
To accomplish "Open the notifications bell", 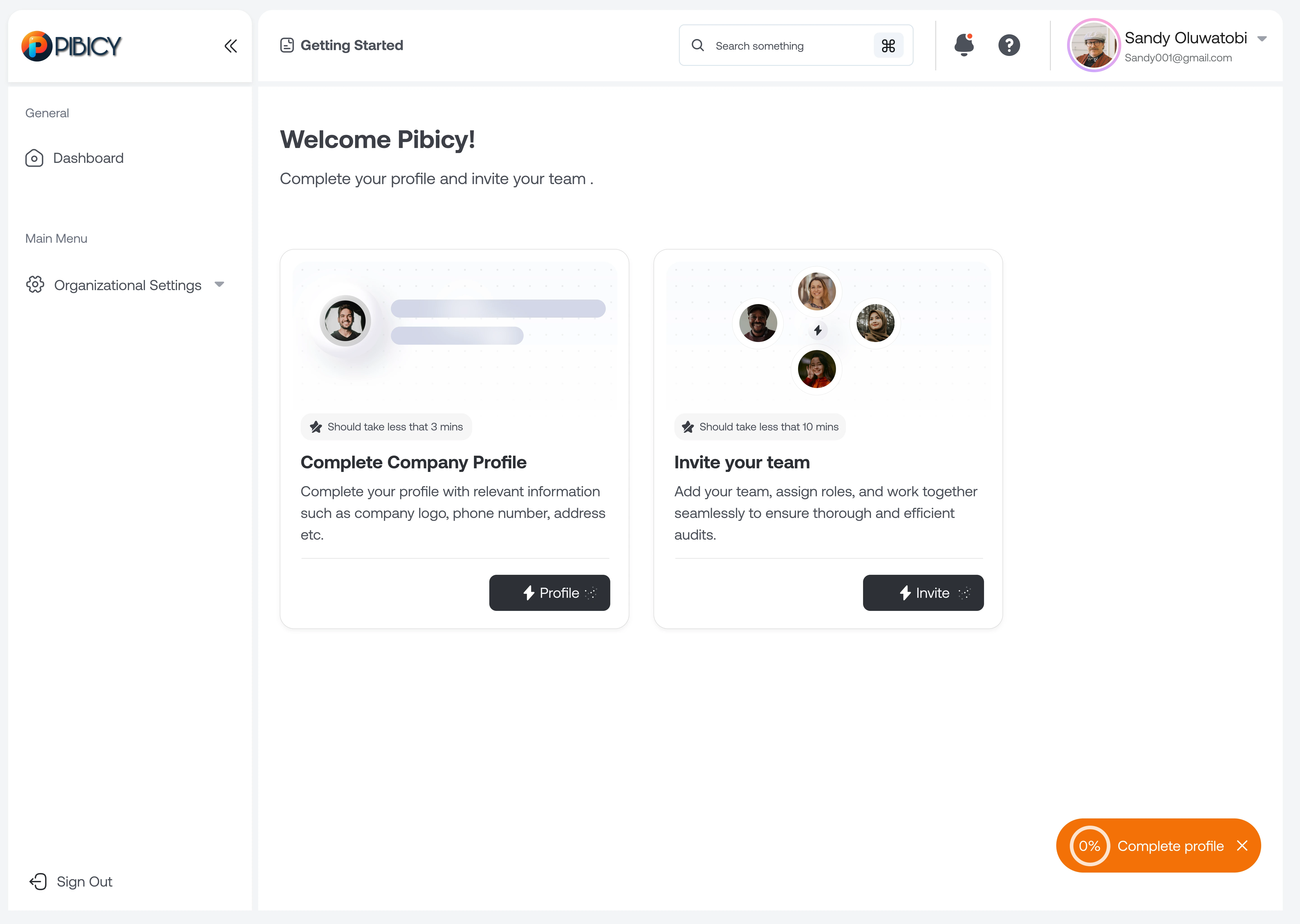I will 964,45.
